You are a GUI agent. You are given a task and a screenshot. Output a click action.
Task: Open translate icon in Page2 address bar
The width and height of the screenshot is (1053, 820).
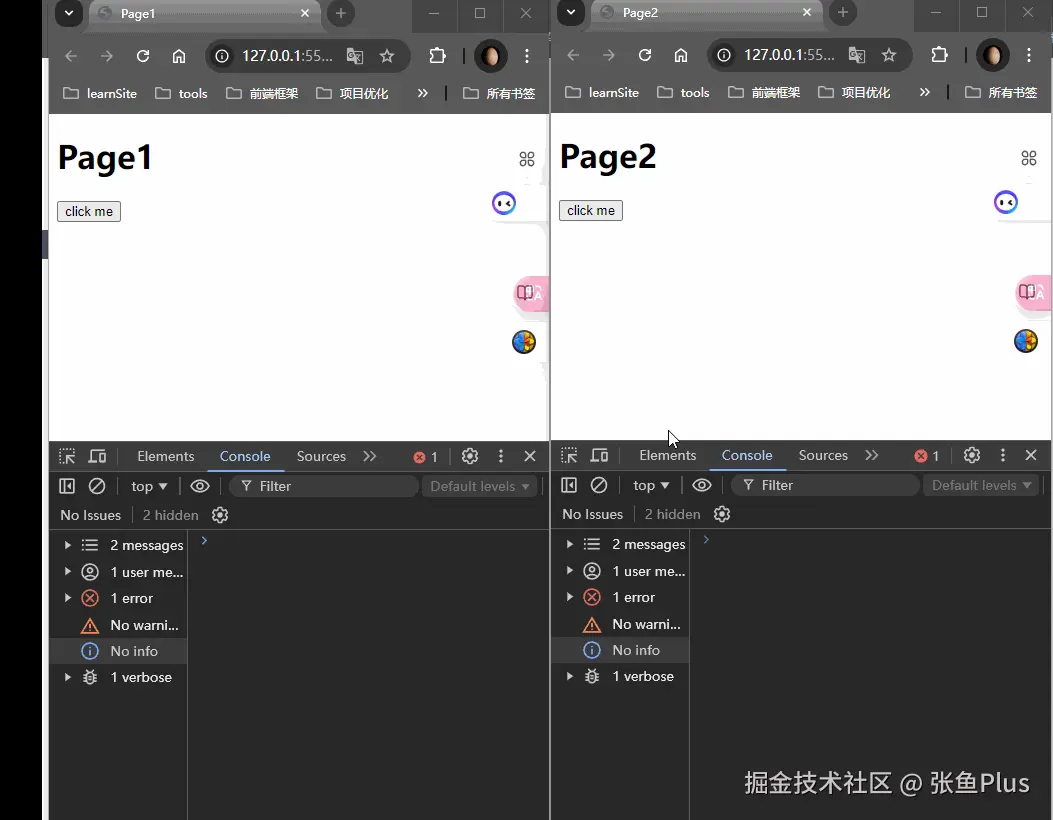[x=857, y=55]
